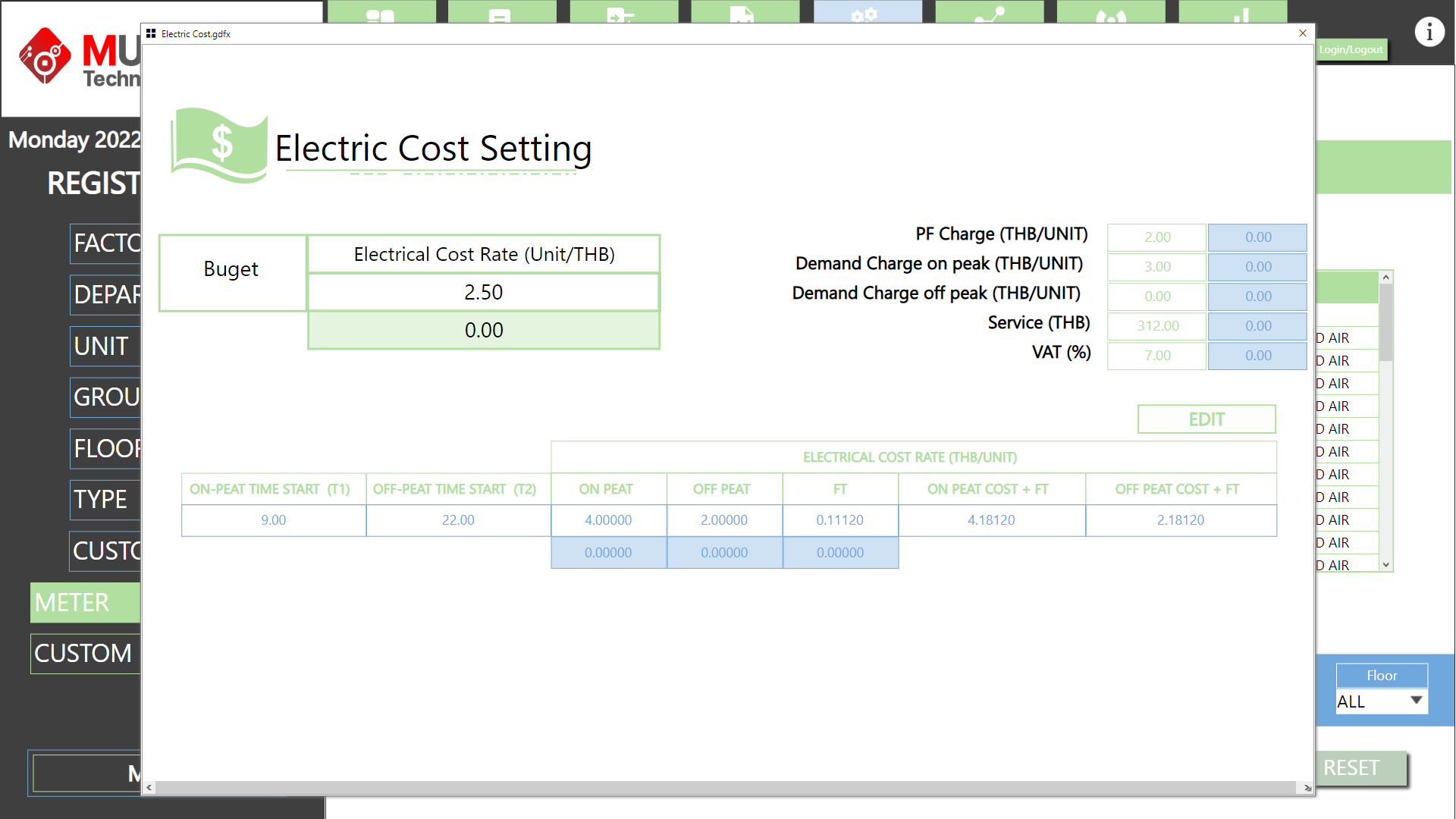Viewport: 1456px width, 819px height.
Task: Click the ON PEAT rate 4.00000
Action: (x=608, y=520)
